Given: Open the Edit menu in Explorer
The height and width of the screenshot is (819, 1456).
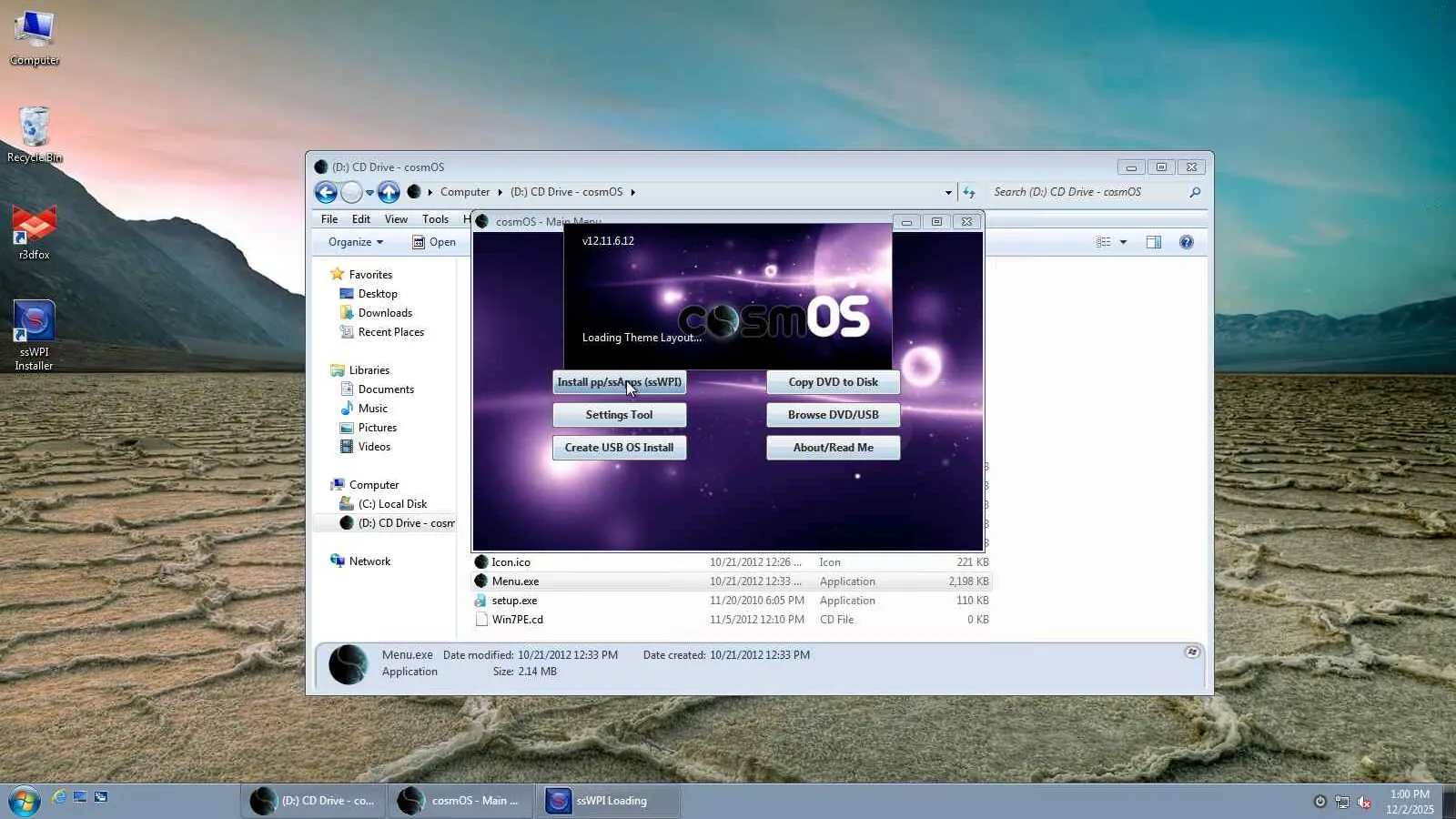Looking at the screenshot, I should pyautogui.click(x=361, y=219).
